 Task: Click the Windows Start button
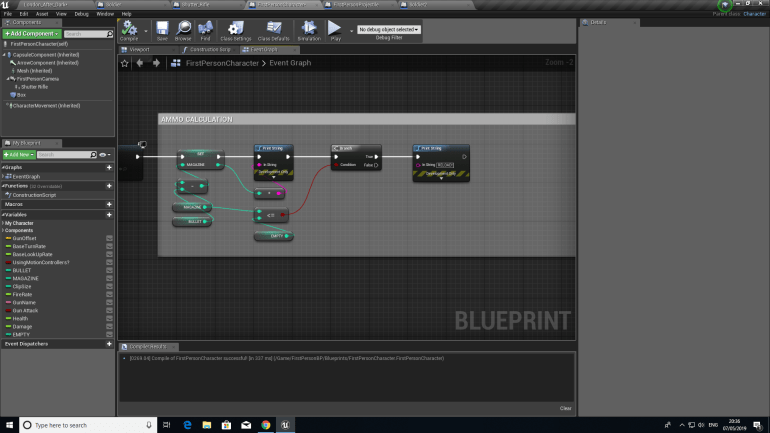(x=9, y=425)
